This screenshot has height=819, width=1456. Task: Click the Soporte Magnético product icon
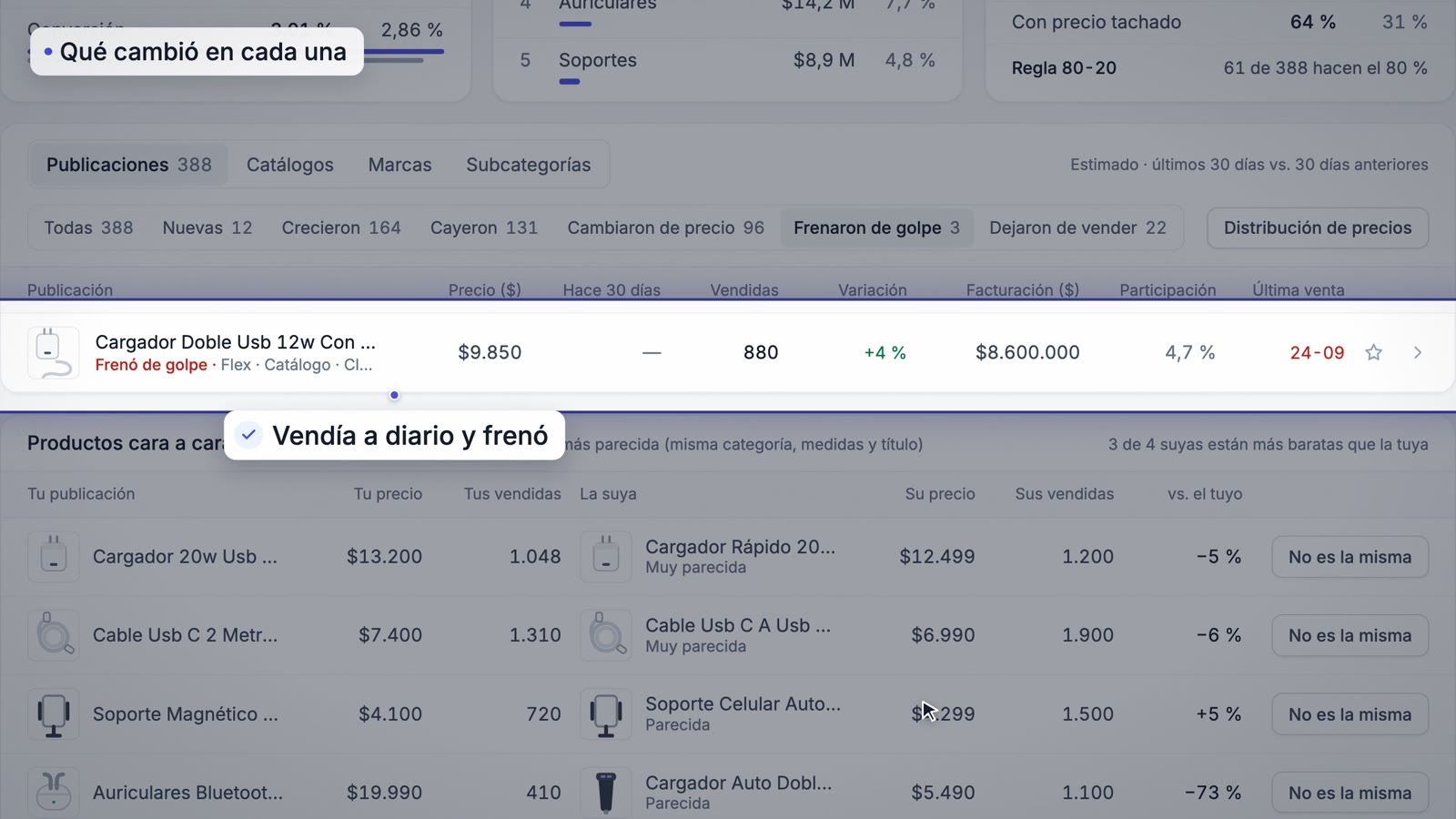pyautogui.click(x=53, y=714)
